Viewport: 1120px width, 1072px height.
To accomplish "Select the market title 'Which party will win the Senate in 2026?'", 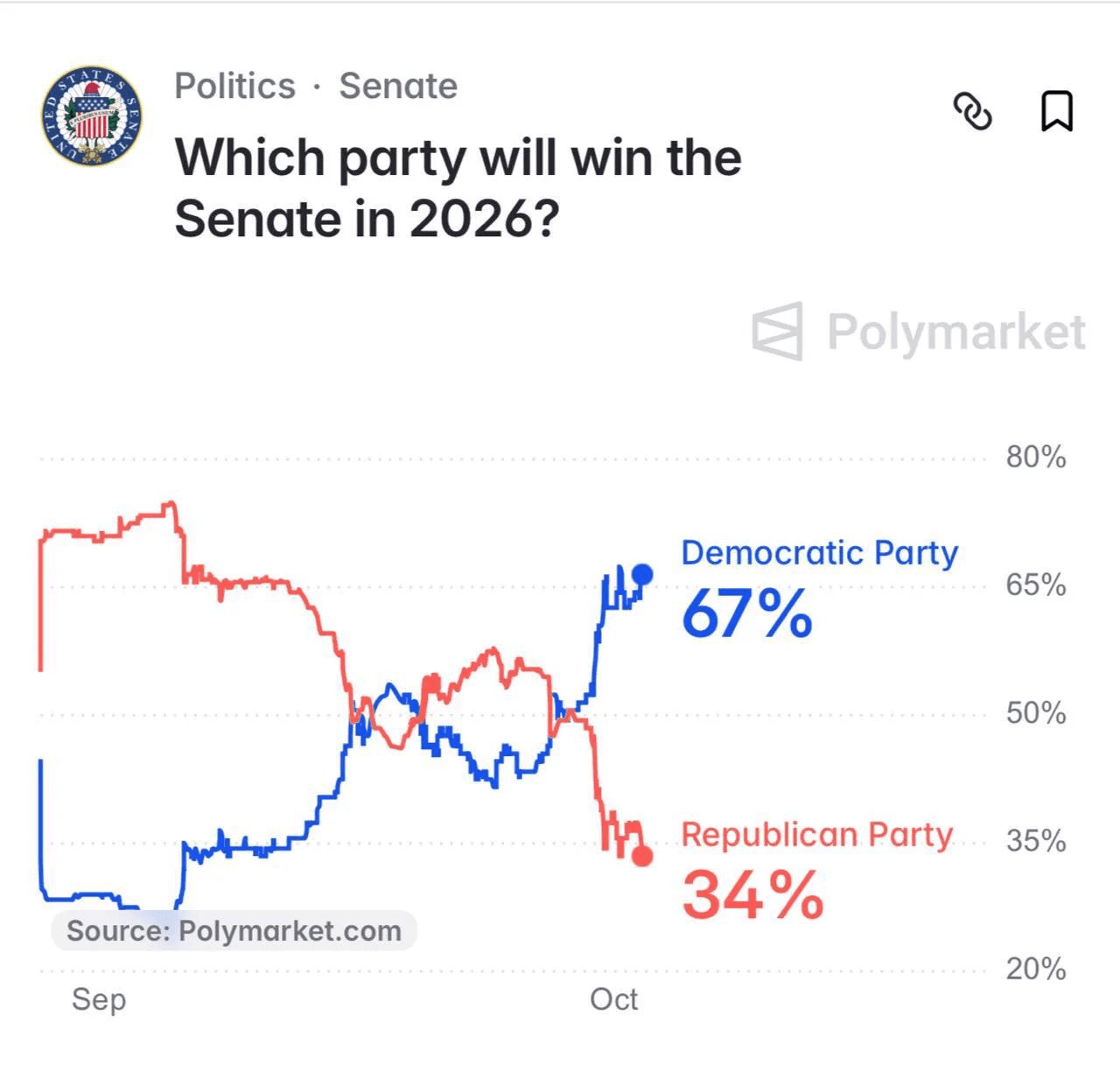I will (458, 188).
